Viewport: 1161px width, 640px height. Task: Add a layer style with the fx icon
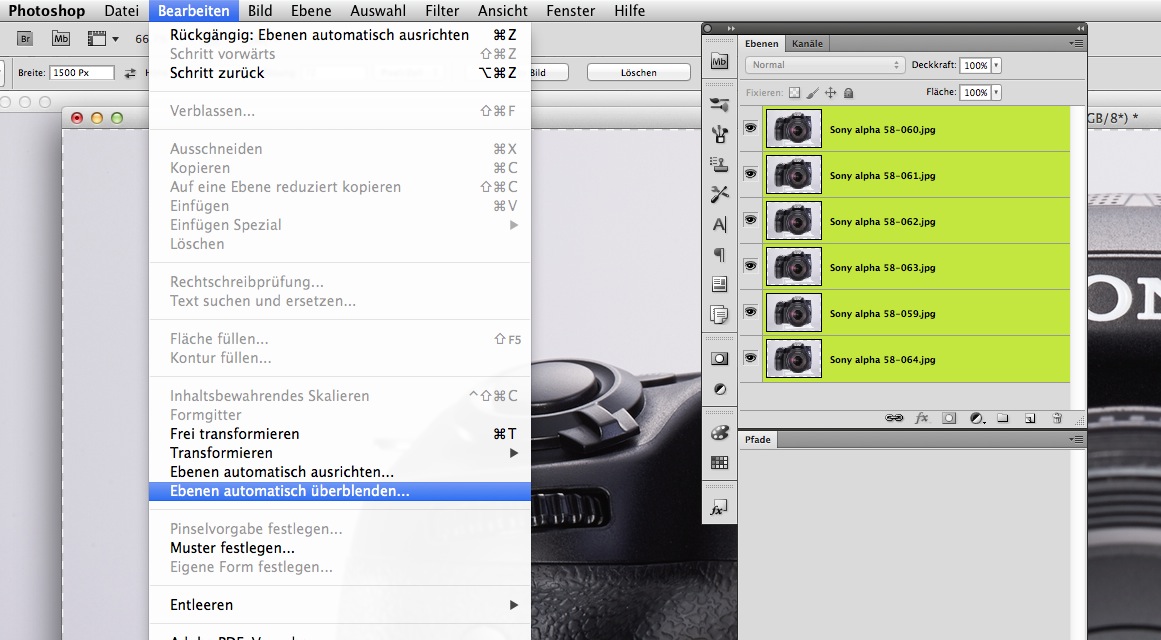tap(922, 418)
